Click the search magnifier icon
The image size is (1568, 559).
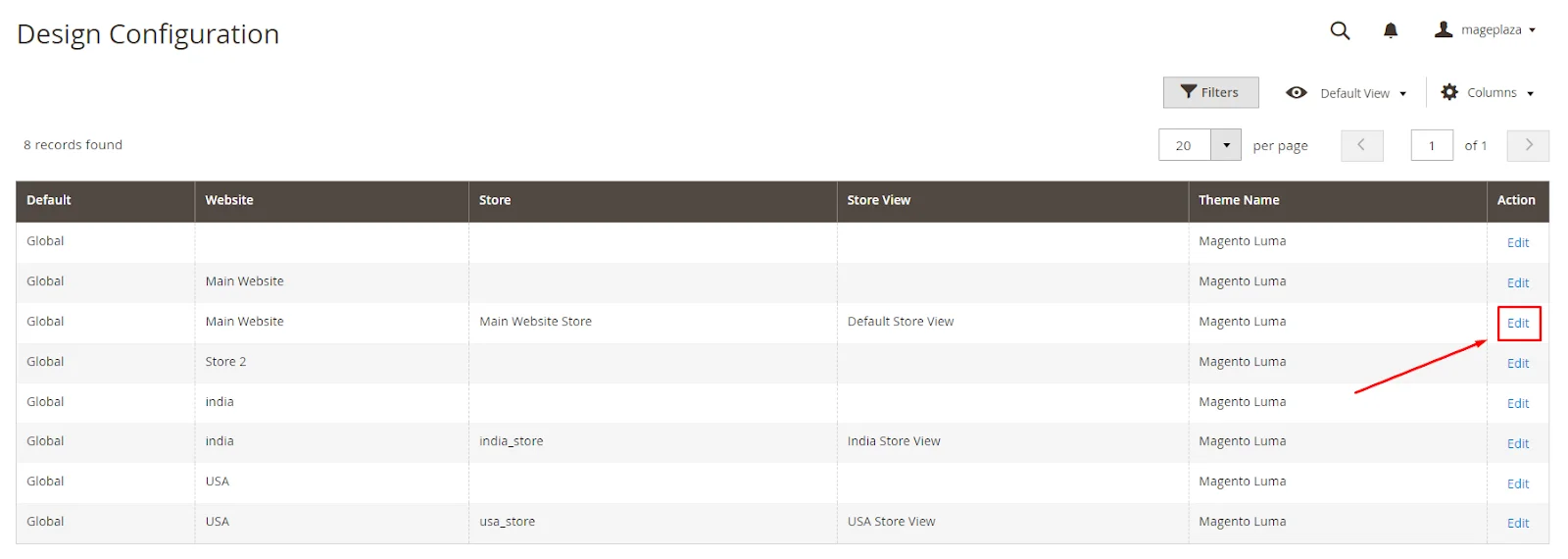tap(1340, 30)
